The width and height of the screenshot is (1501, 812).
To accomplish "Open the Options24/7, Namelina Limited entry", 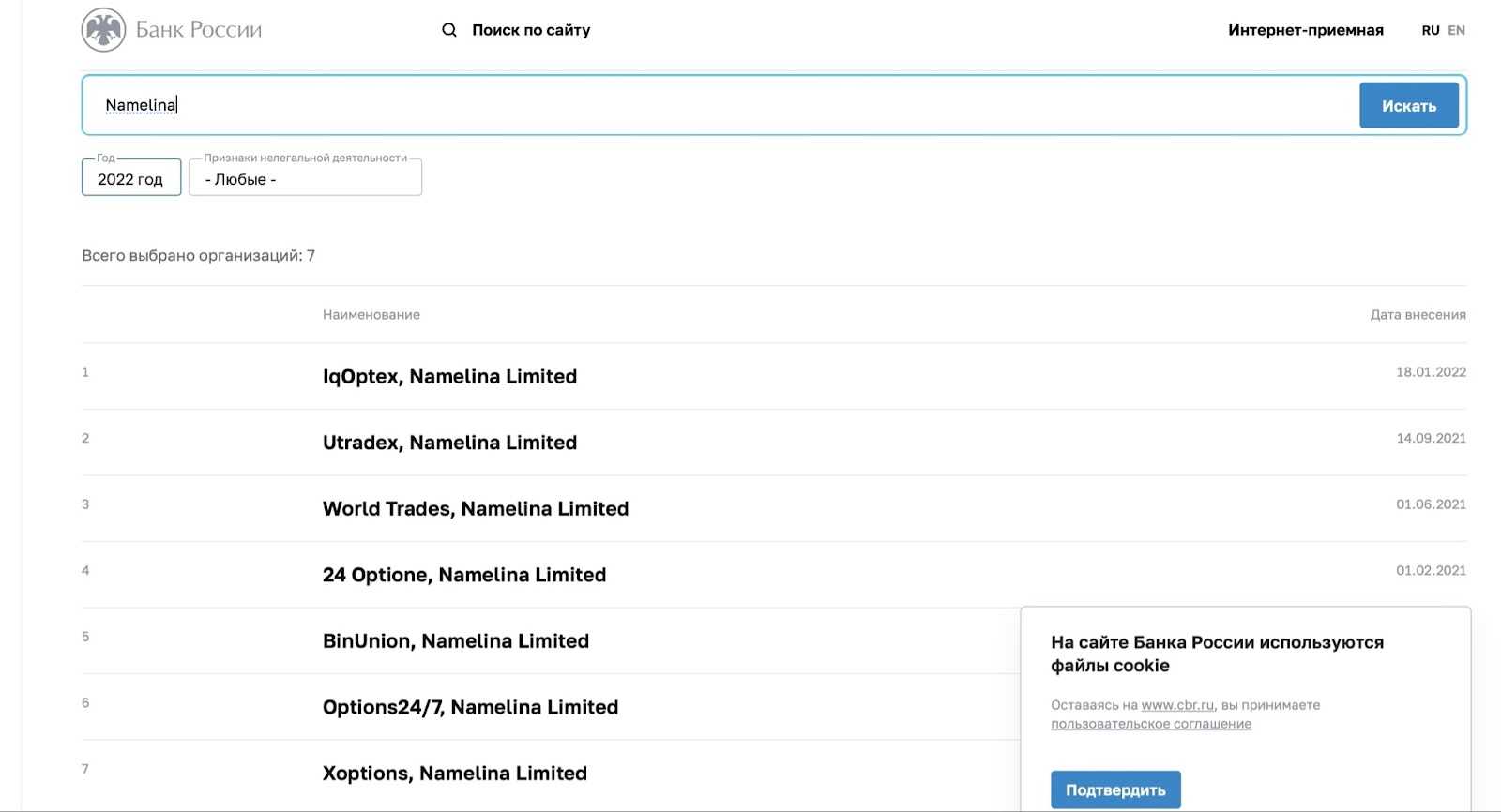I will click(470, 707).
